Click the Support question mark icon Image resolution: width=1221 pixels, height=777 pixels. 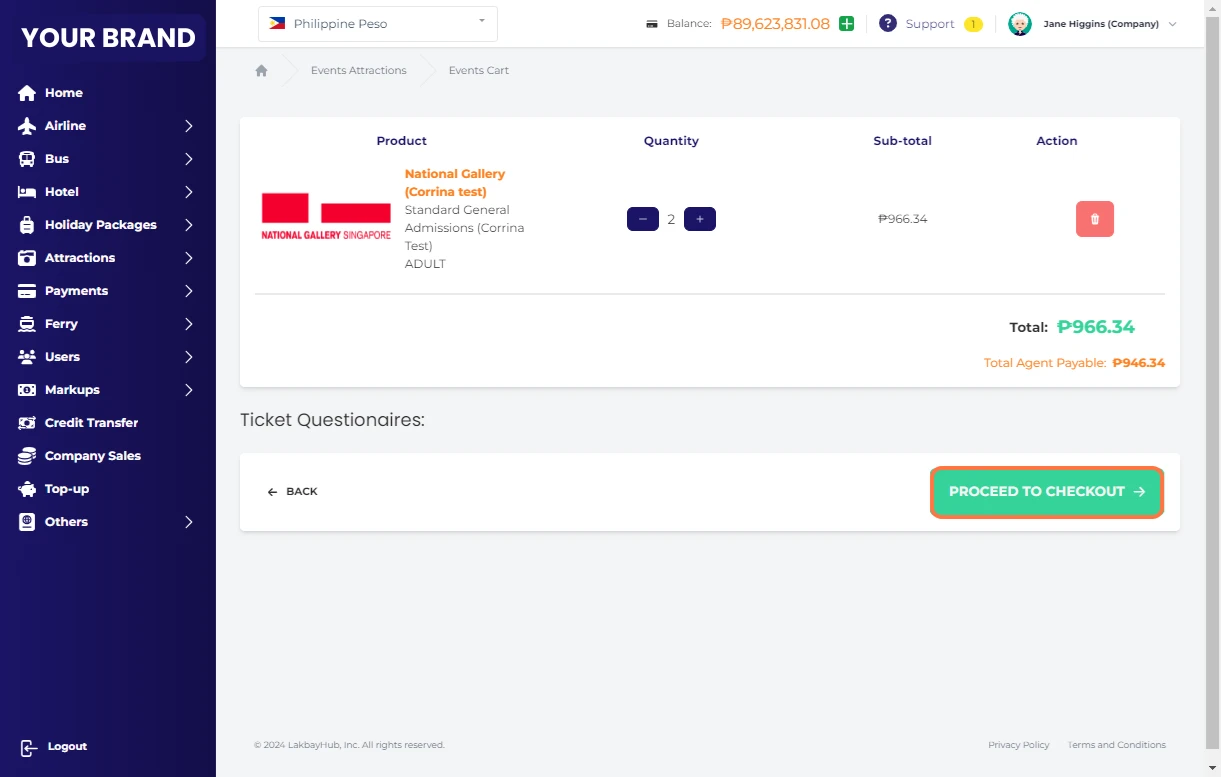click(887, 24)
